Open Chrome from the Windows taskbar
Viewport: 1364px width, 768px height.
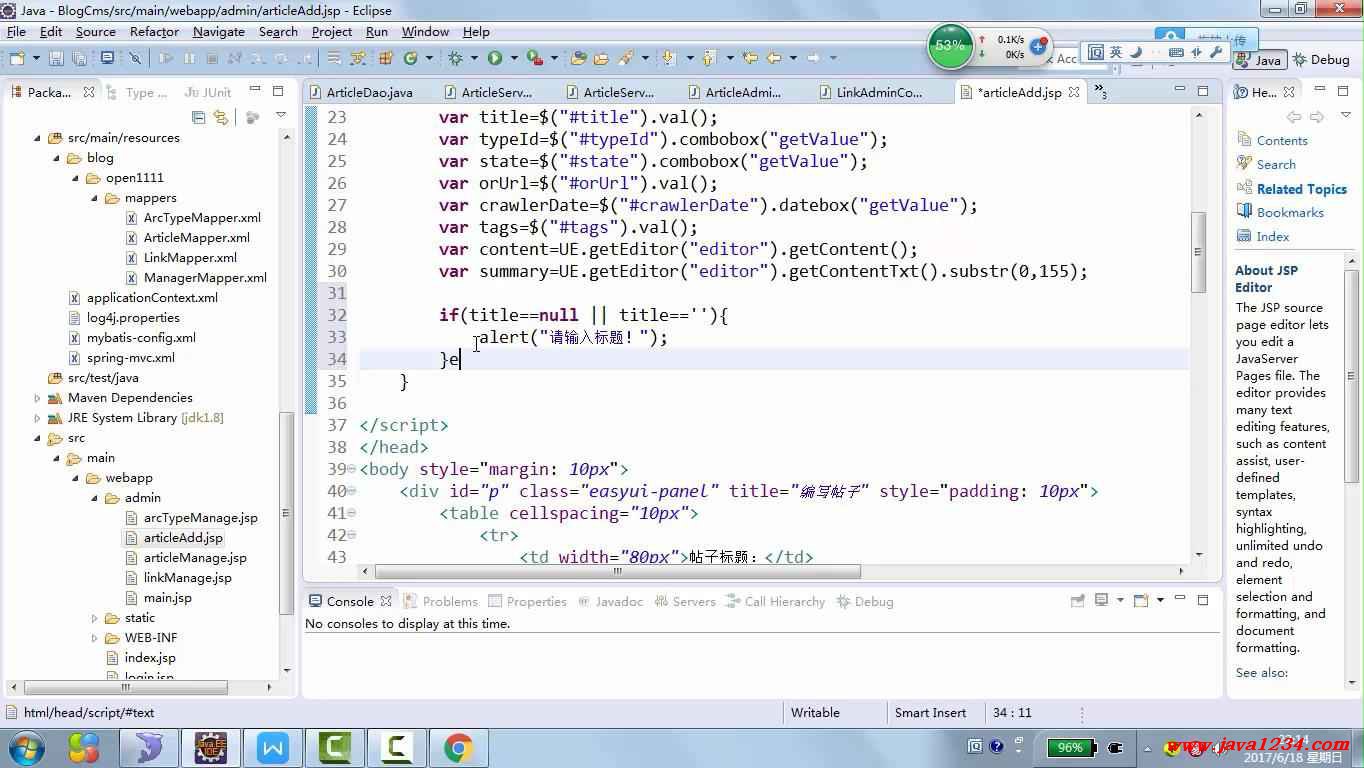[x=459, y=747]
